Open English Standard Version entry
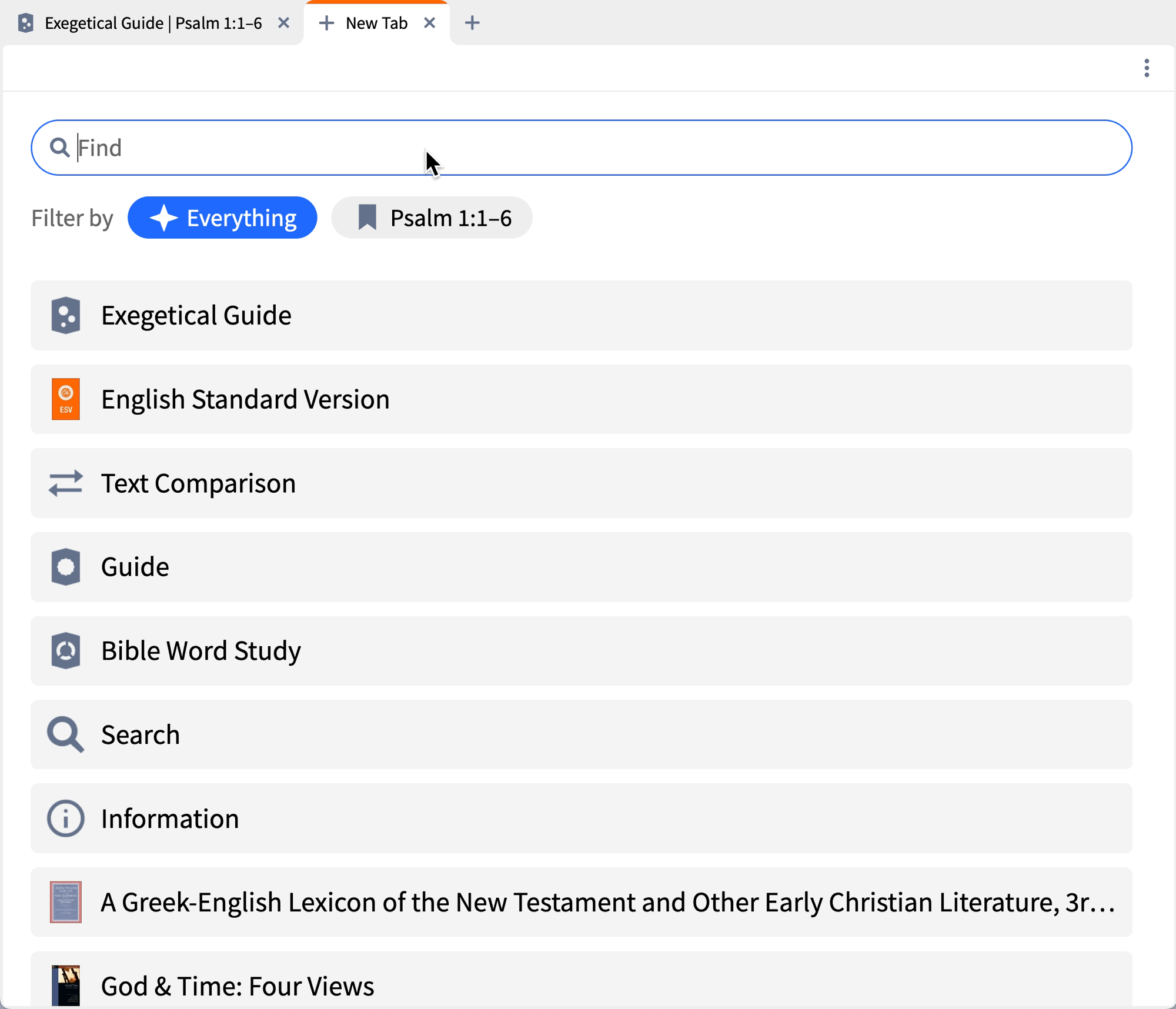Viewport: 1176px width, 1009px height. [245, 399]
